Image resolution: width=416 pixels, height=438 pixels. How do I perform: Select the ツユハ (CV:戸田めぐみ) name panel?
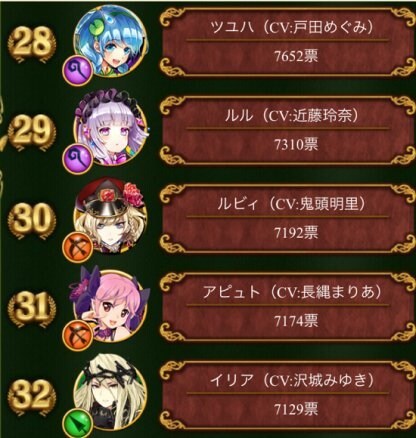[287, 43]
